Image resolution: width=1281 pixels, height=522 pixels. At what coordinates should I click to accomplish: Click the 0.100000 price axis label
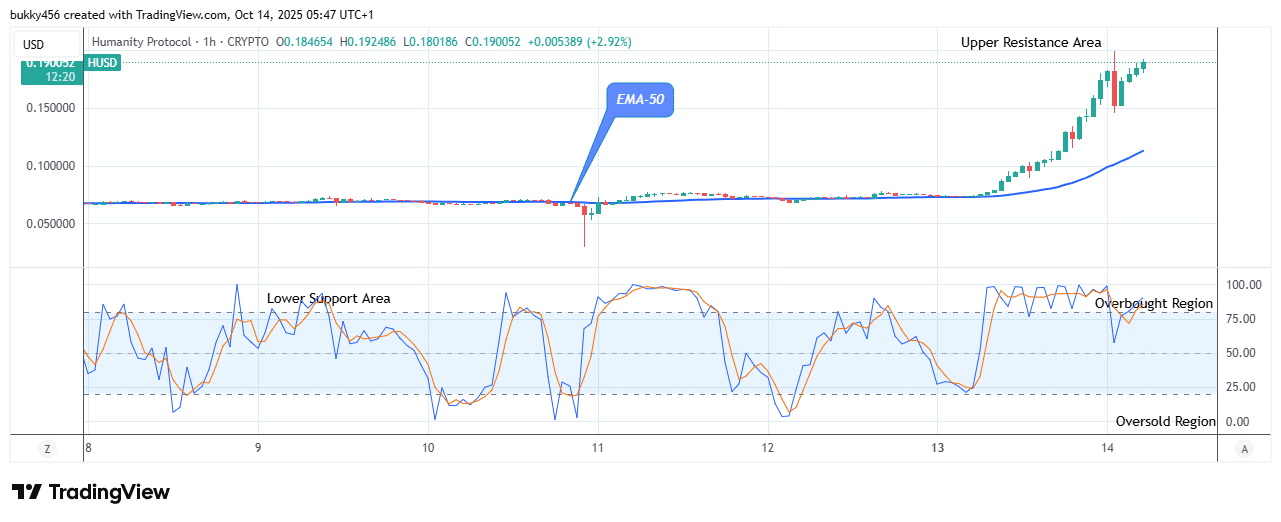pos(48,166)
